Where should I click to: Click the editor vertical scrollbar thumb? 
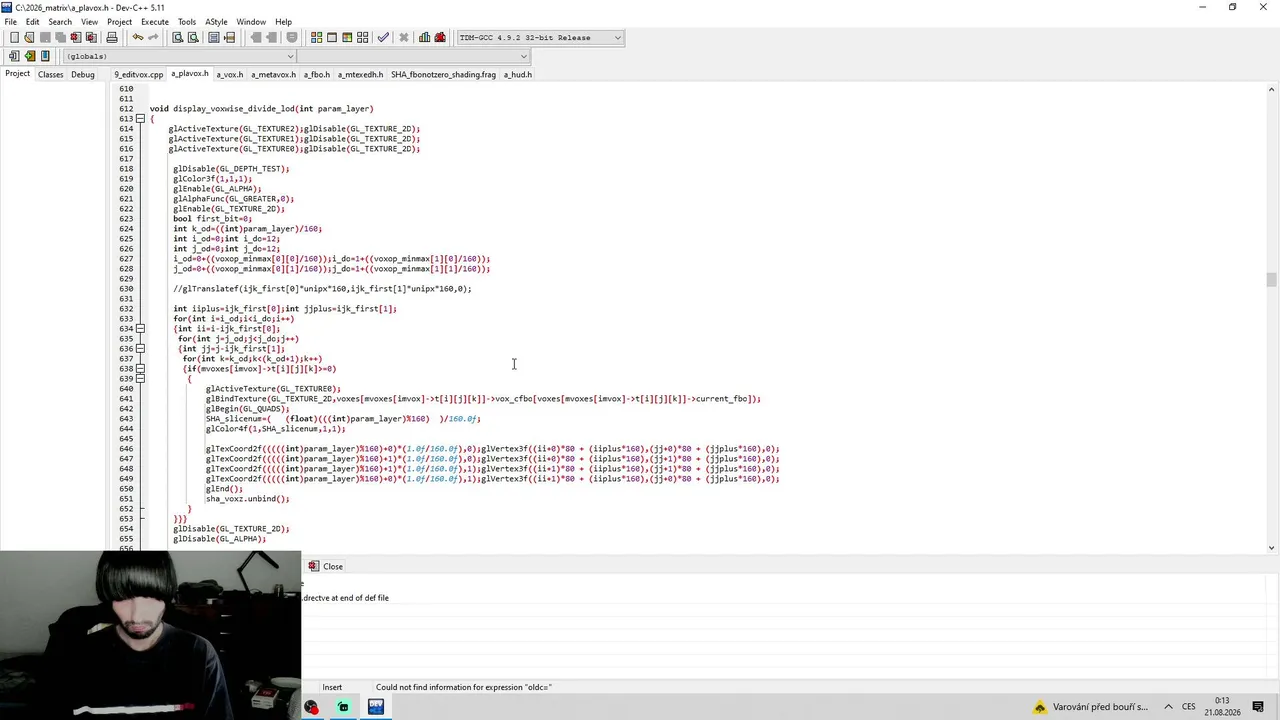(x=1272, y=279)
